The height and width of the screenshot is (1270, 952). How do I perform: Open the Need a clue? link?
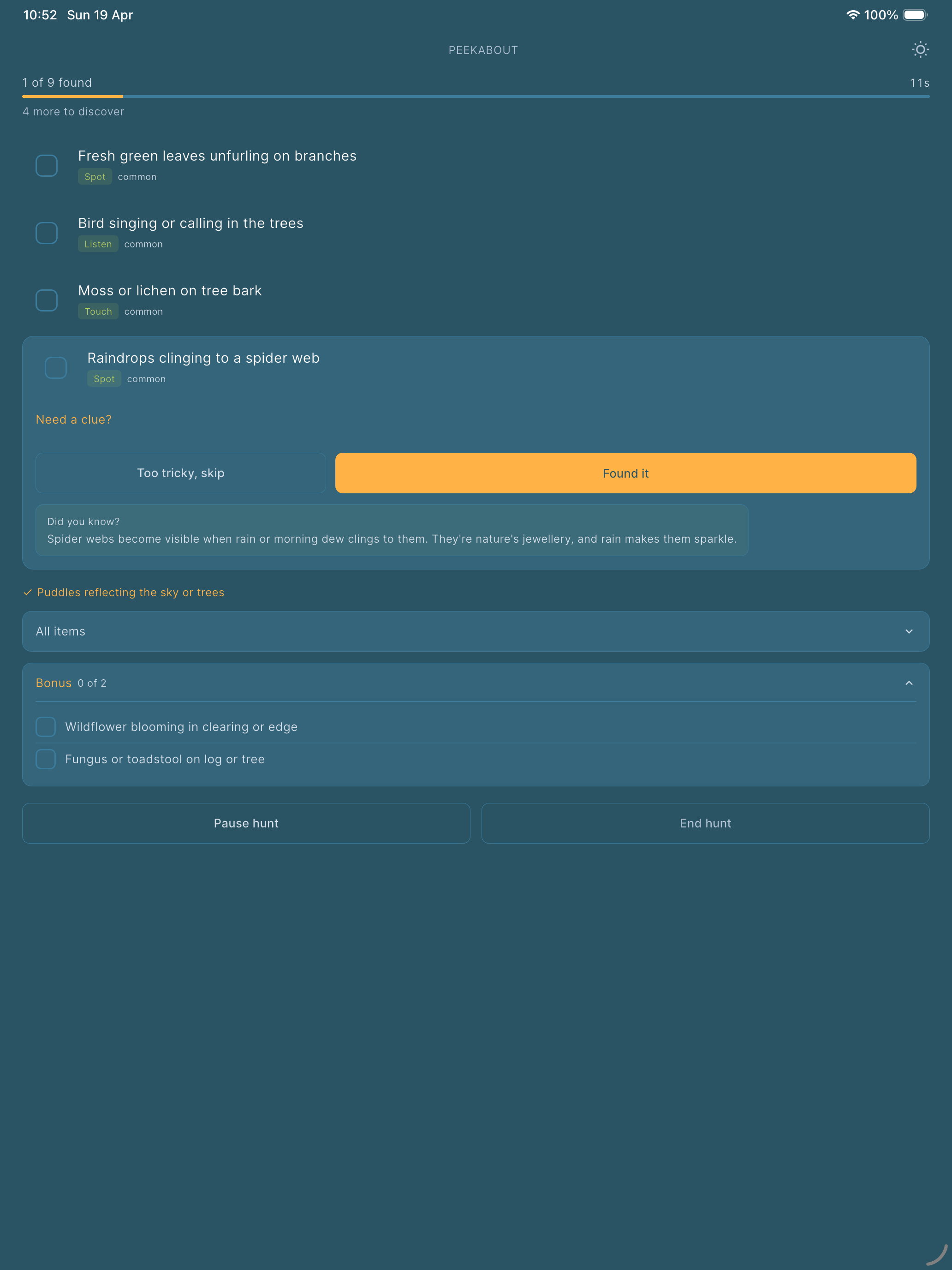(x=73, y=419)
